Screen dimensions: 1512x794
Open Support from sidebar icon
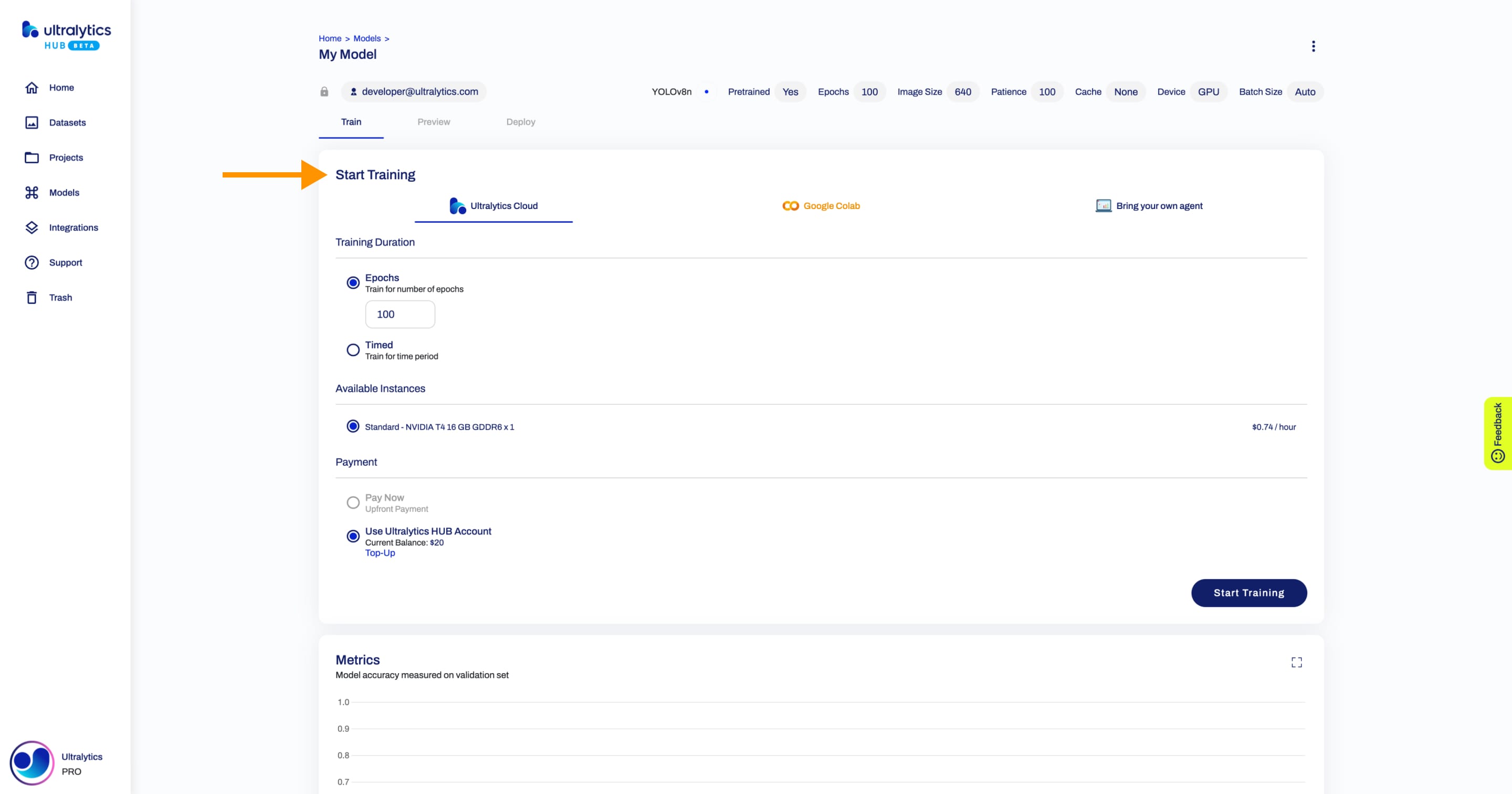pyautogui.click(x=31, y=262)
